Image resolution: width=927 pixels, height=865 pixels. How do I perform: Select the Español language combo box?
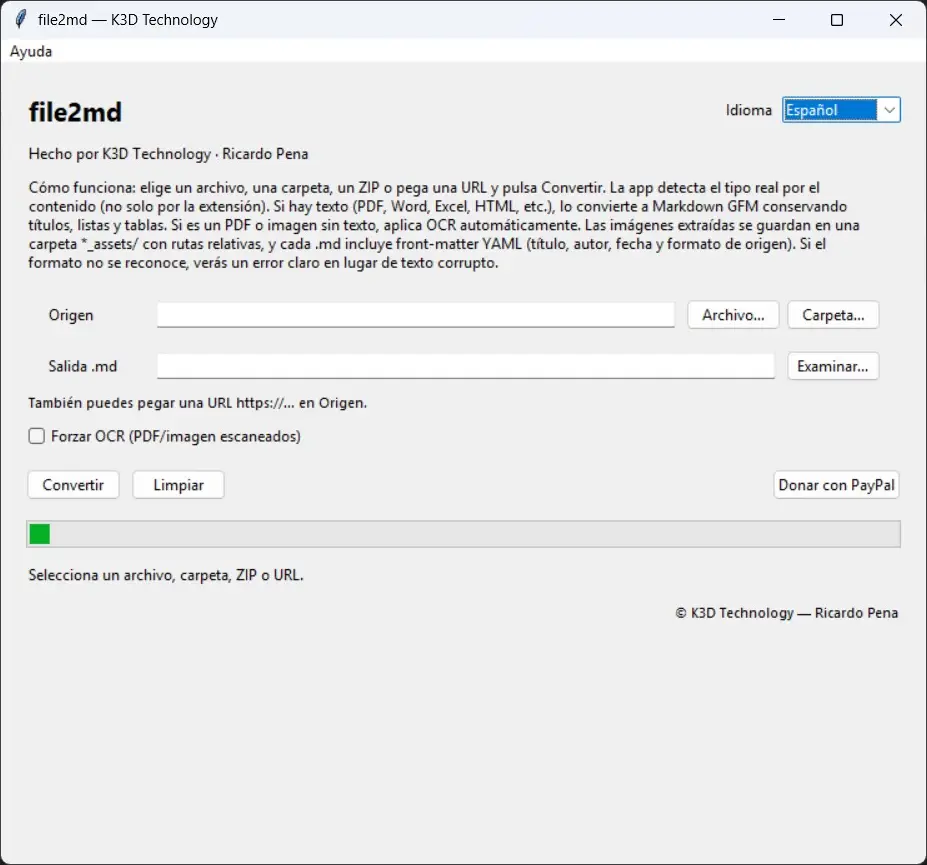[841, 110]
